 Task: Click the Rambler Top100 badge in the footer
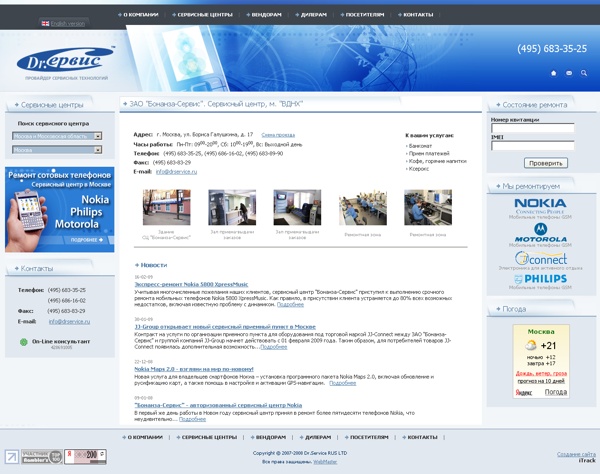point(42,457)
